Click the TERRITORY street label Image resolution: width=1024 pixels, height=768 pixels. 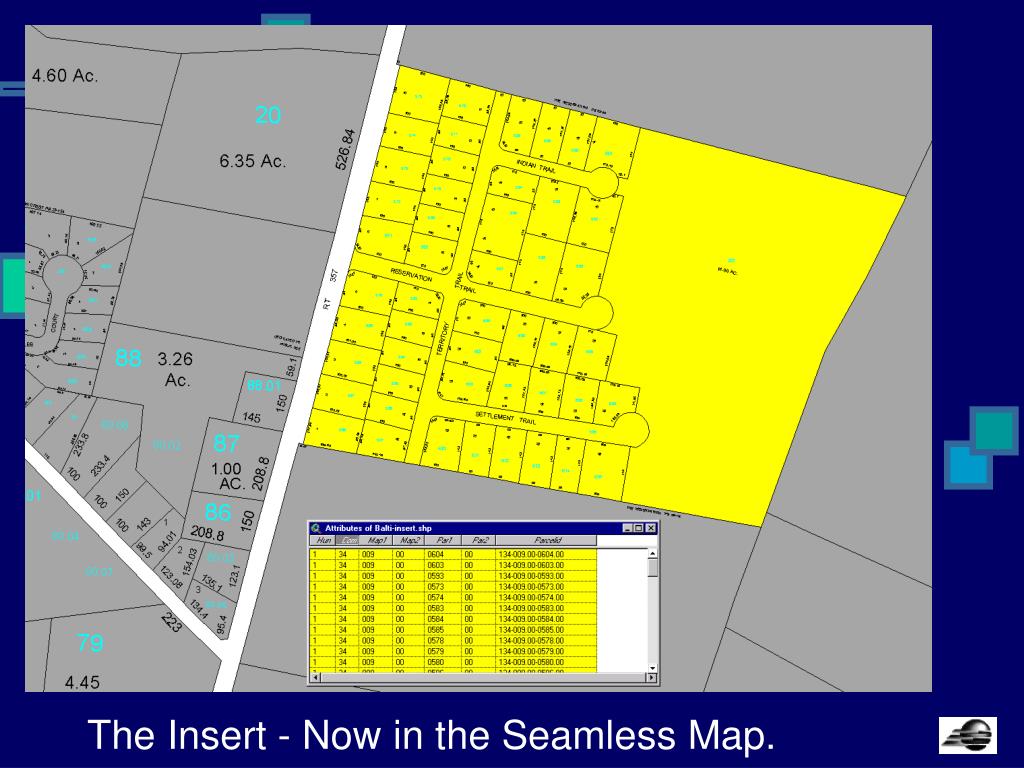click(x=443, y=338)
